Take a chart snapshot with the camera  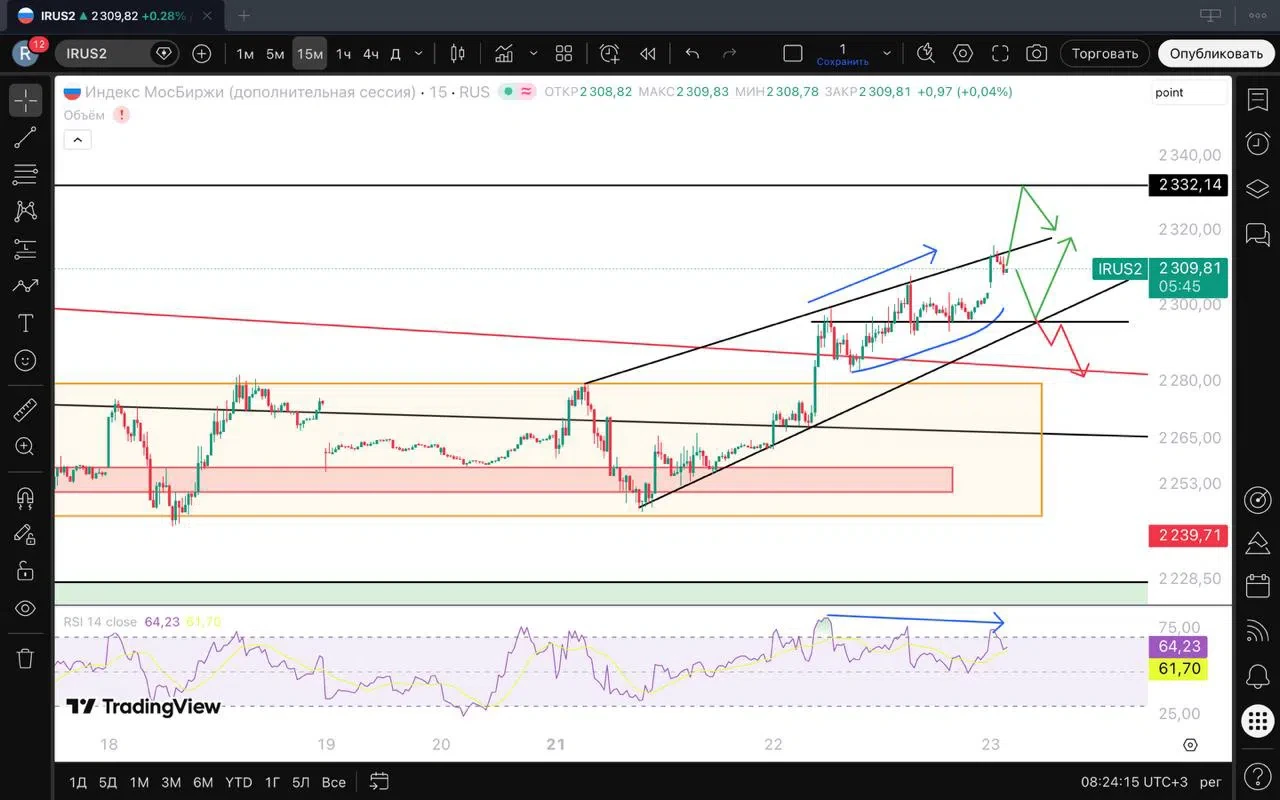click(x=1037, y=53)
